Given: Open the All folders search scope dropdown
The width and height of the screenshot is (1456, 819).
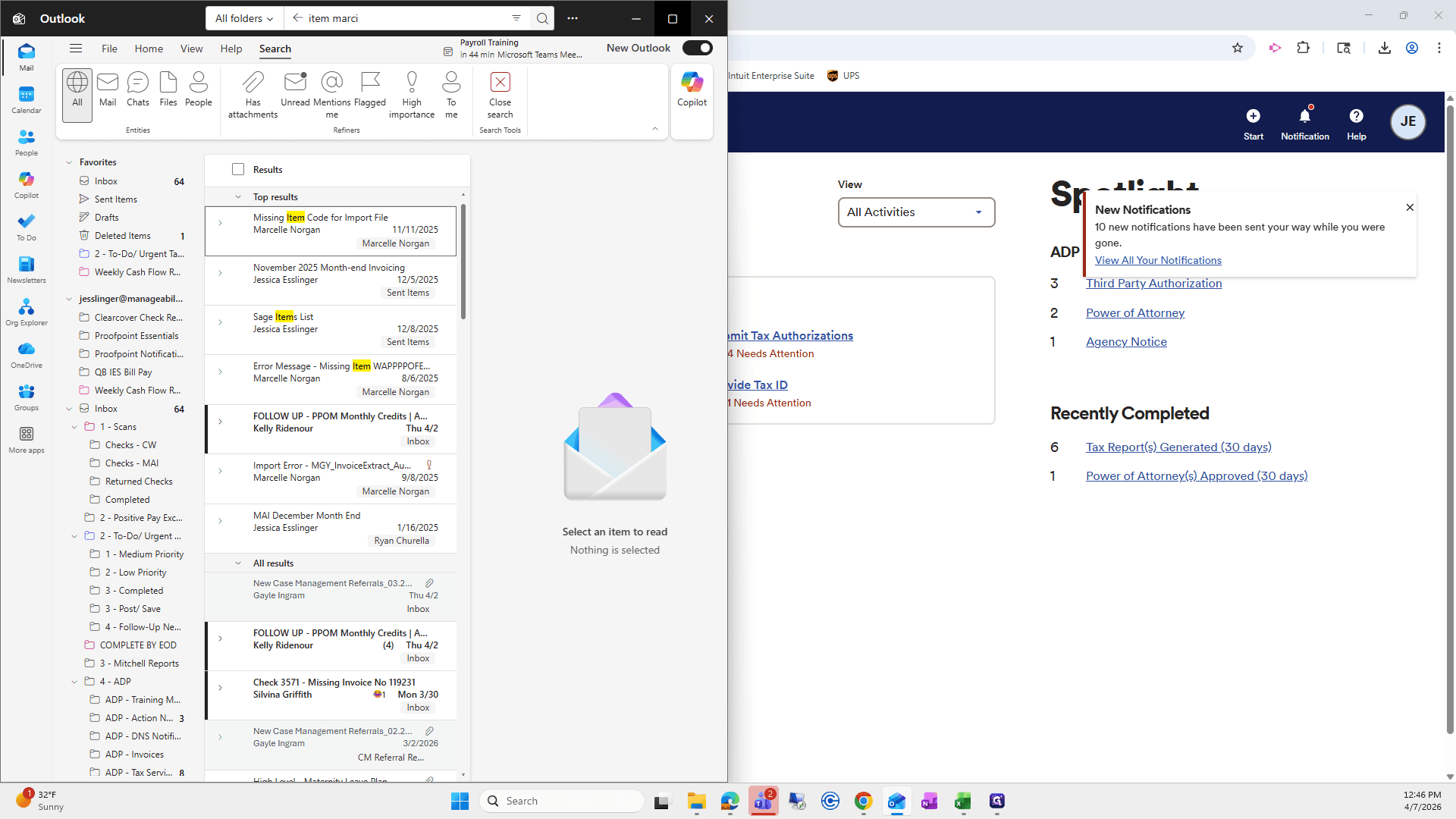Looking at the screenshot, I should [244, 18].
